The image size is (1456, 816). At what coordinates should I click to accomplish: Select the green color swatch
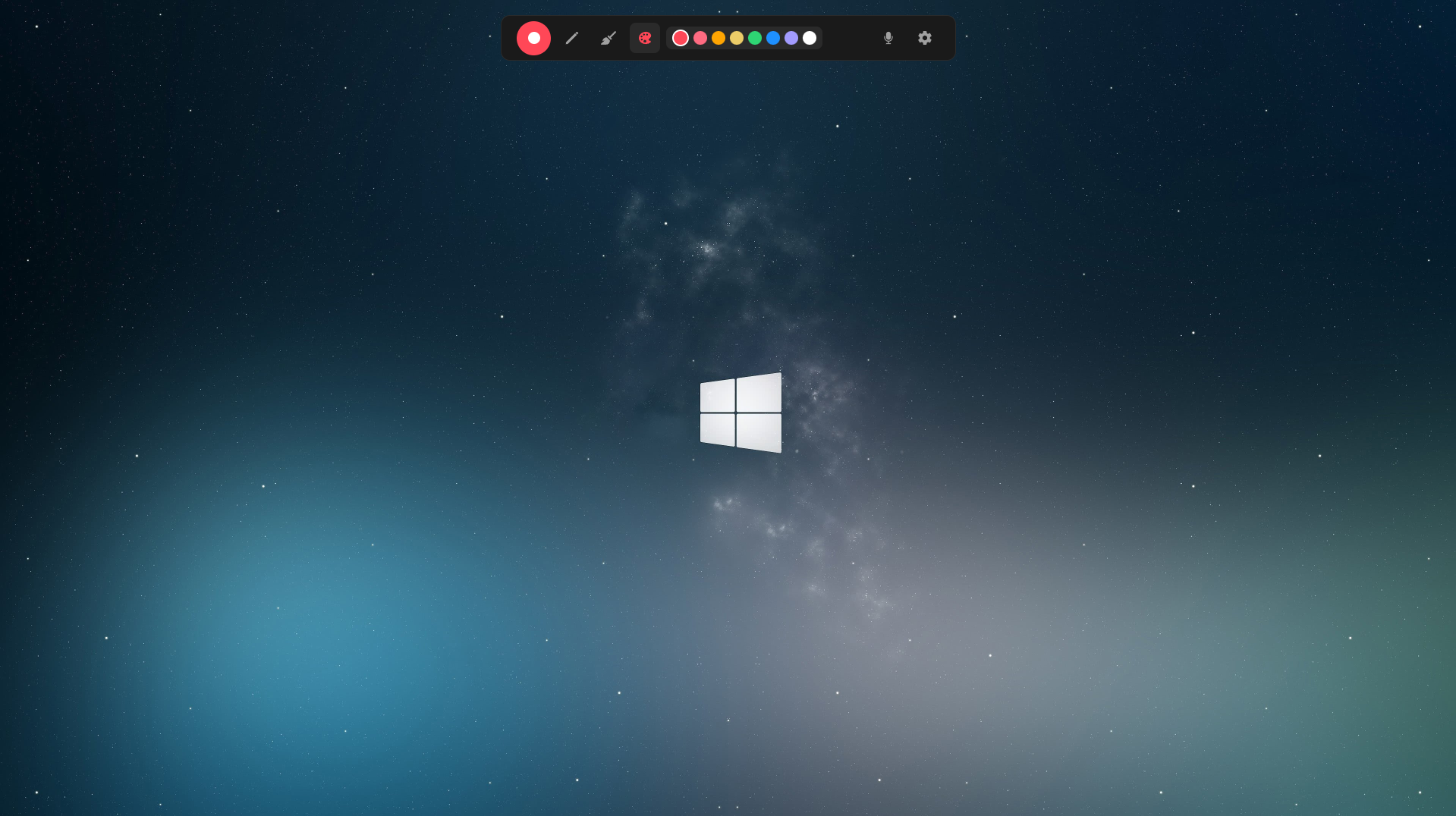(x=755, y=38)
